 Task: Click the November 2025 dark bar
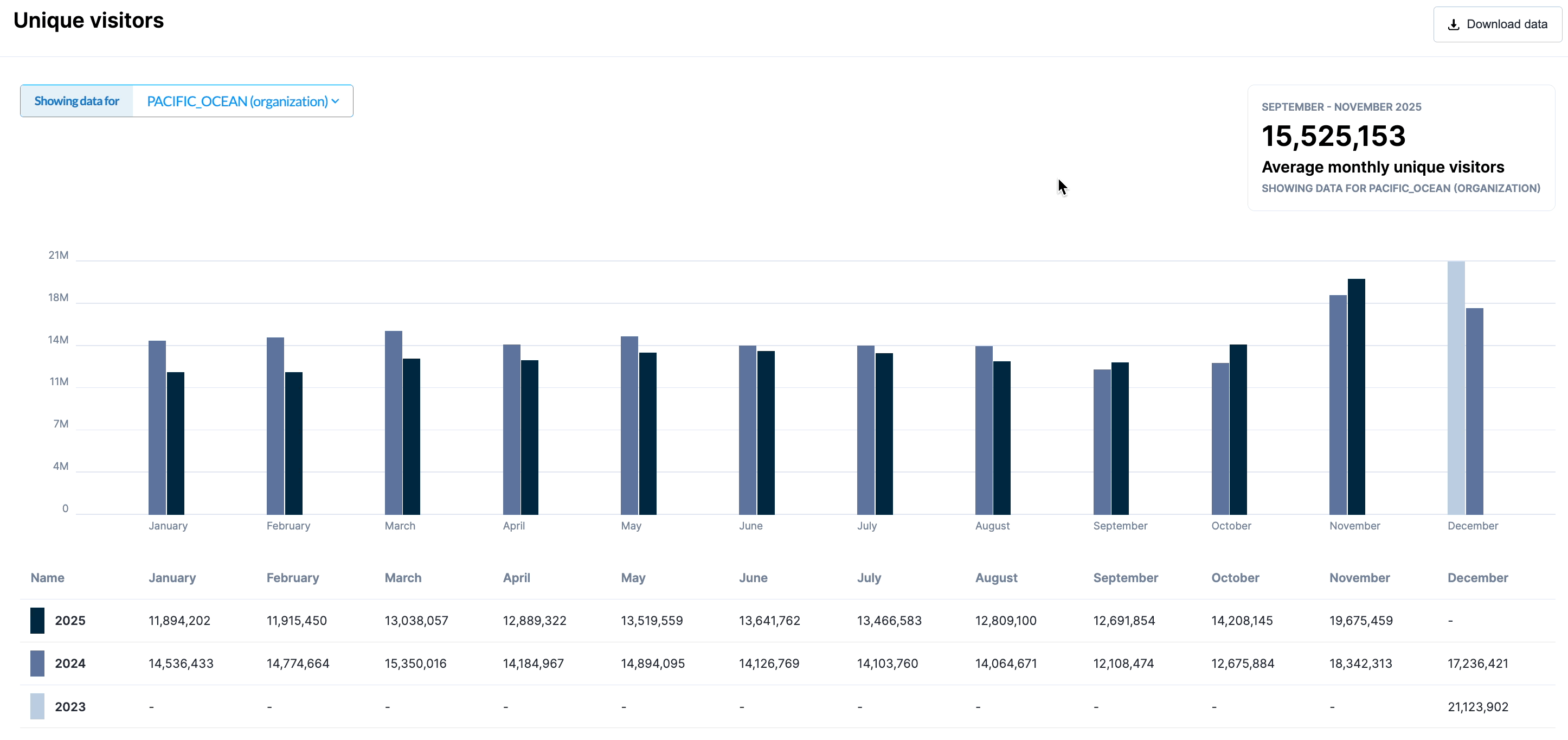pos(1356,396)
